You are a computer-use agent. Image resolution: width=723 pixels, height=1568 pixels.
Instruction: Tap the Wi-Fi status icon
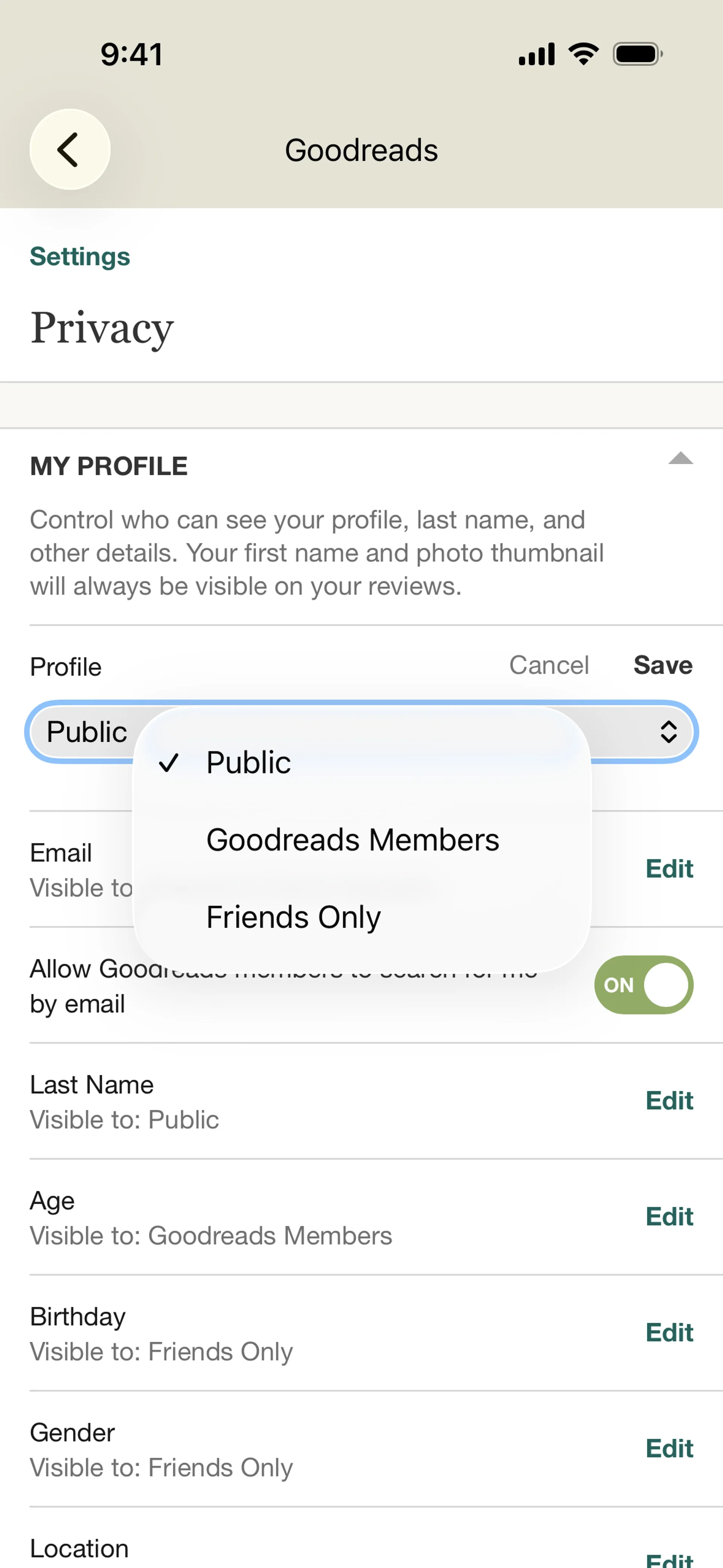point(583,54)
